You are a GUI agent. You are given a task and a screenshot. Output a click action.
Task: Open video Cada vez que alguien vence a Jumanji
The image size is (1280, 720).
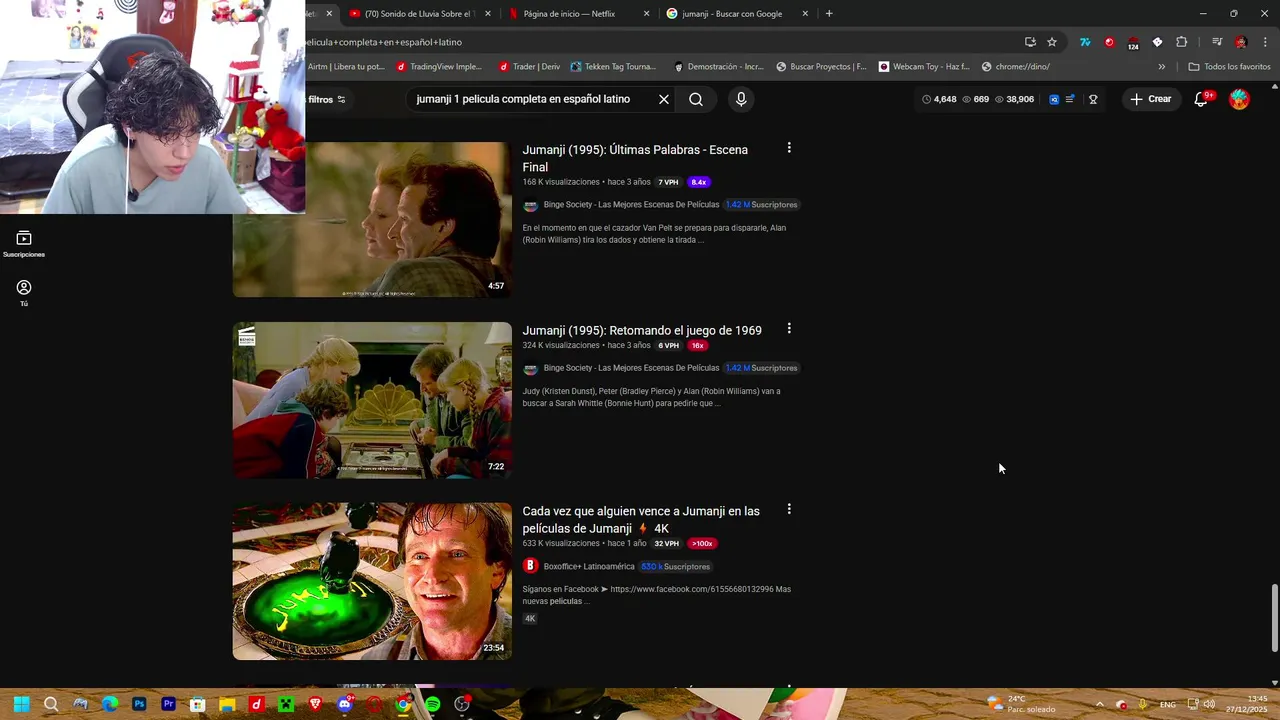[641, 520]
